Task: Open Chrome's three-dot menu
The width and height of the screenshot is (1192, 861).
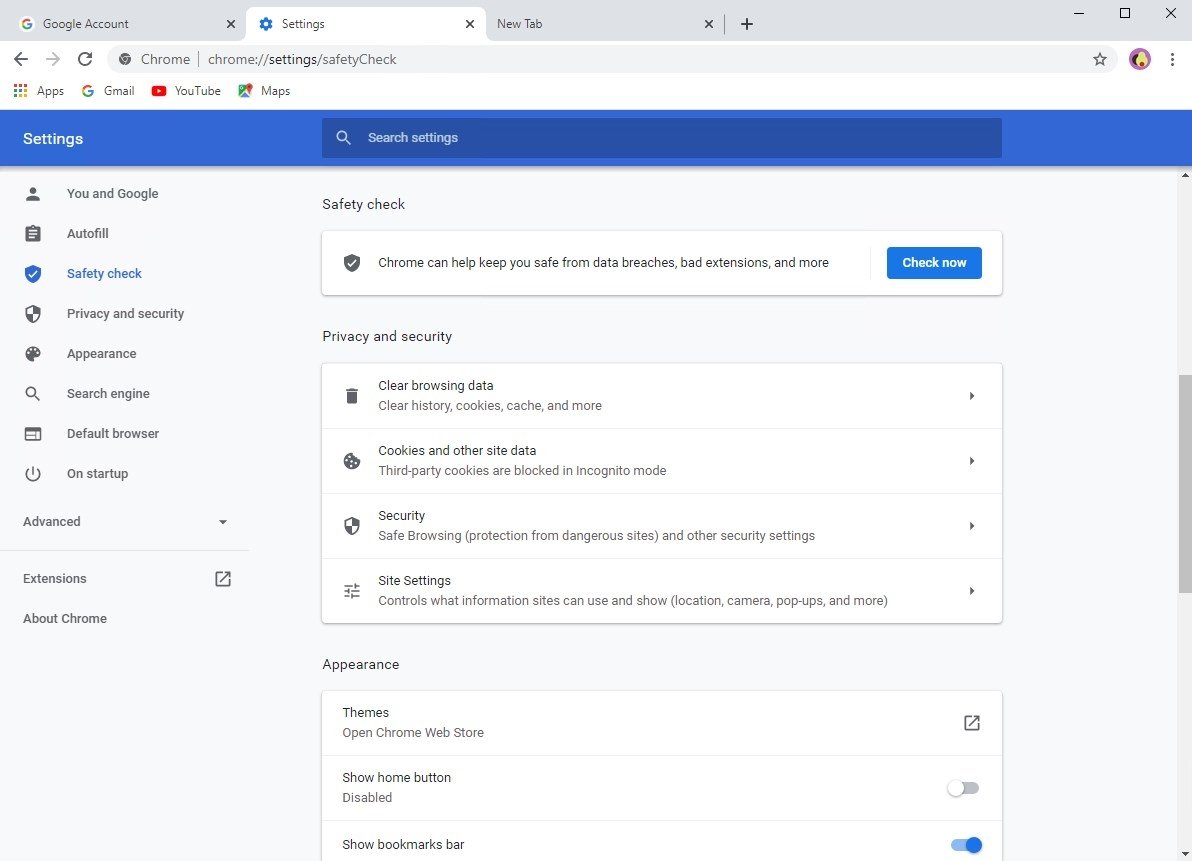Action: [1172, 59]
